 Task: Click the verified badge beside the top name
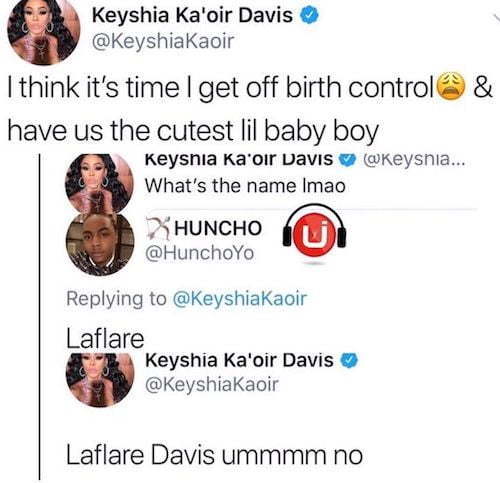310,16
